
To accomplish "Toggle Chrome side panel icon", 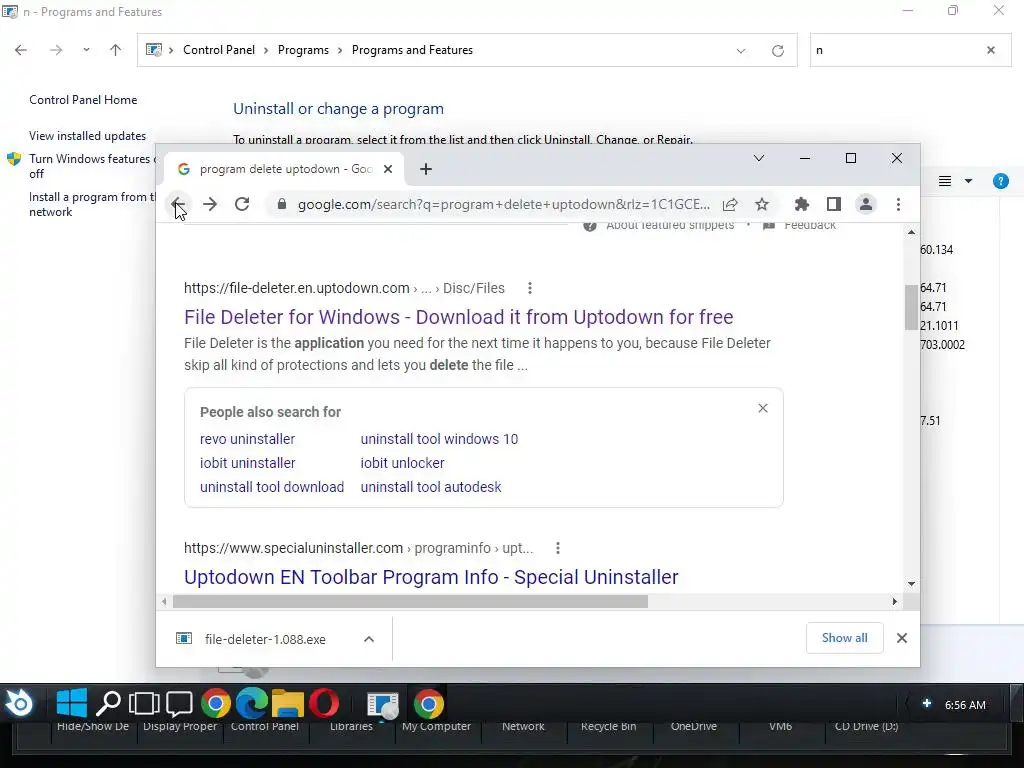I will click(833, 204).
